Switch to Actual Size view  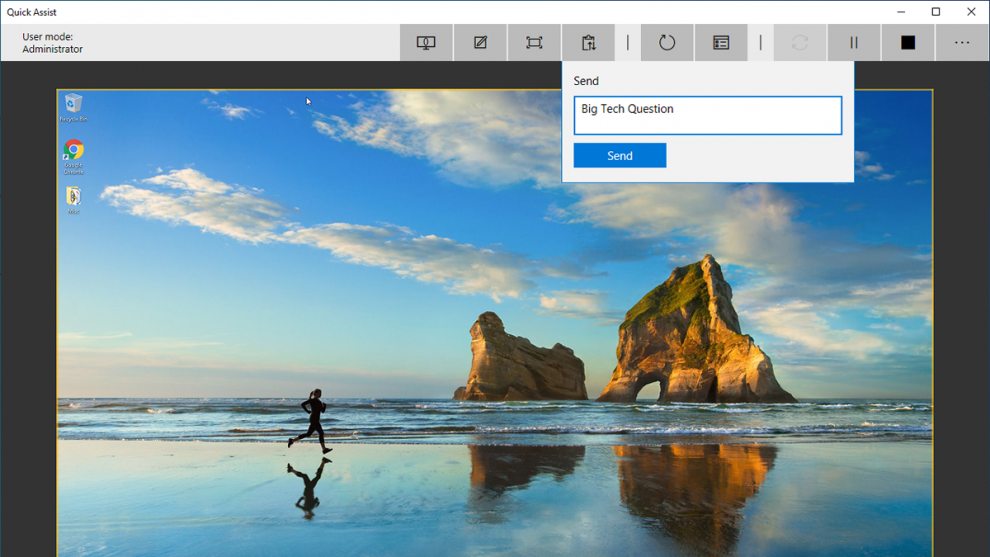[x=534, y=42]
